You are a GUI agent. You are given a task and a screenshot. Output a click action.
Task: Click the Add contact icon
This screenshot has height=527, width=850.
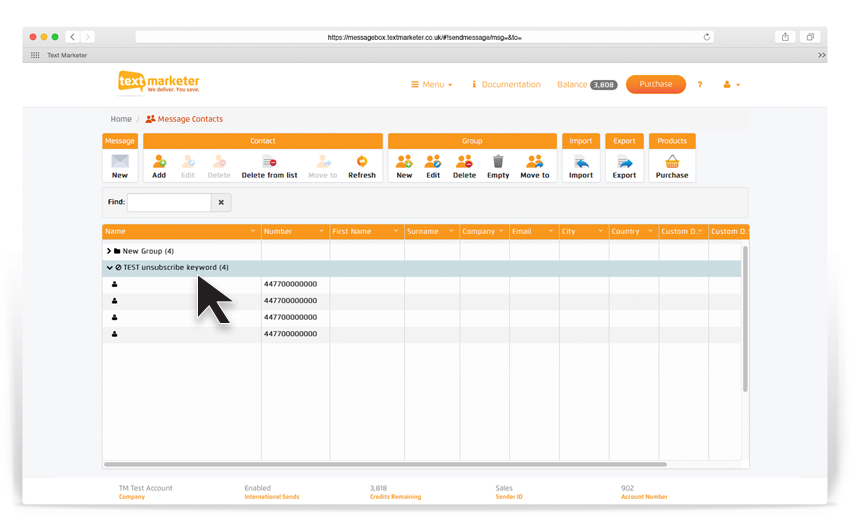pyautogui.click(x=159, y=162)
